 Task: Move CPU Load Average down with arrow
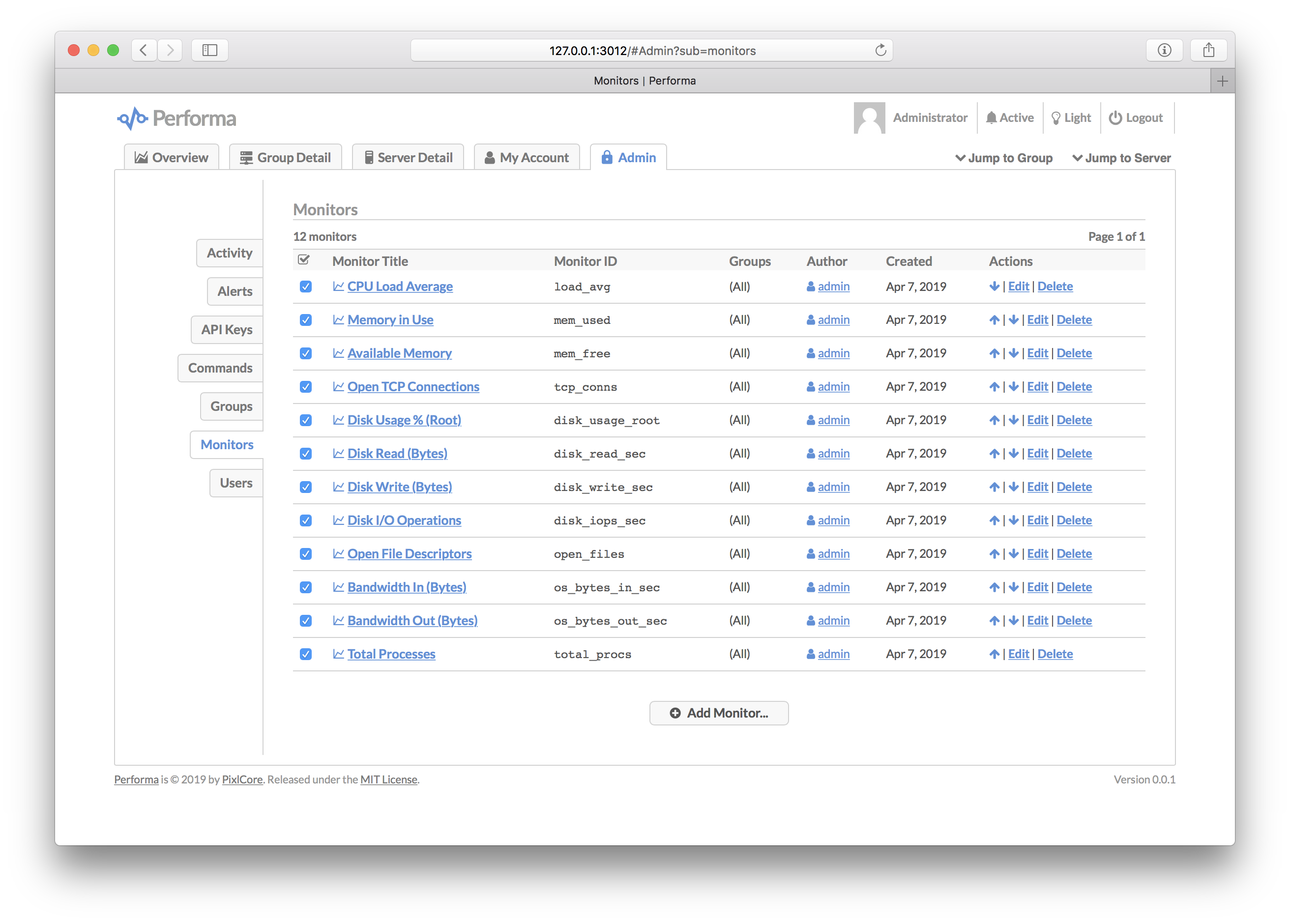994,287
